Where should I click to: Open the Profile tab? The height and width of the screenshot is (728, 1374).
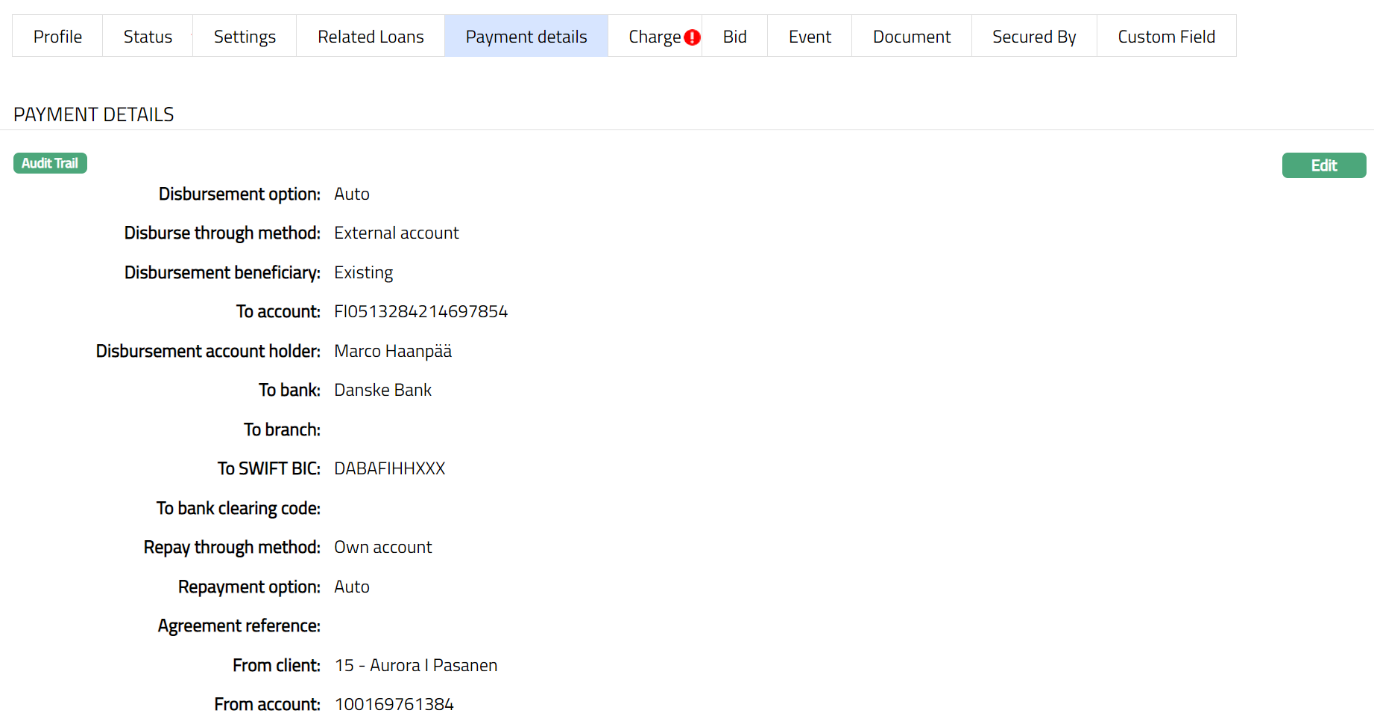[58, 37]
